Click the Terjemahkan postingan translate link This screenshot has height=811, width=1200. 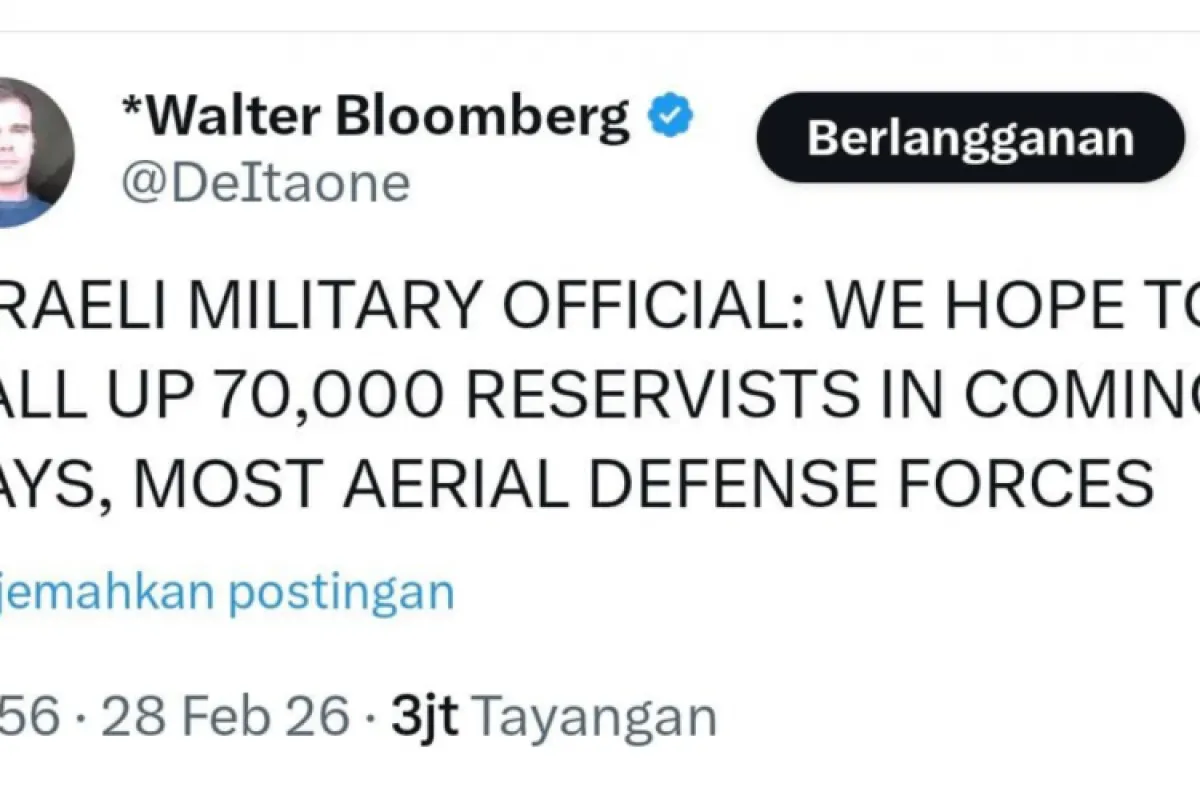pos(225,592)
